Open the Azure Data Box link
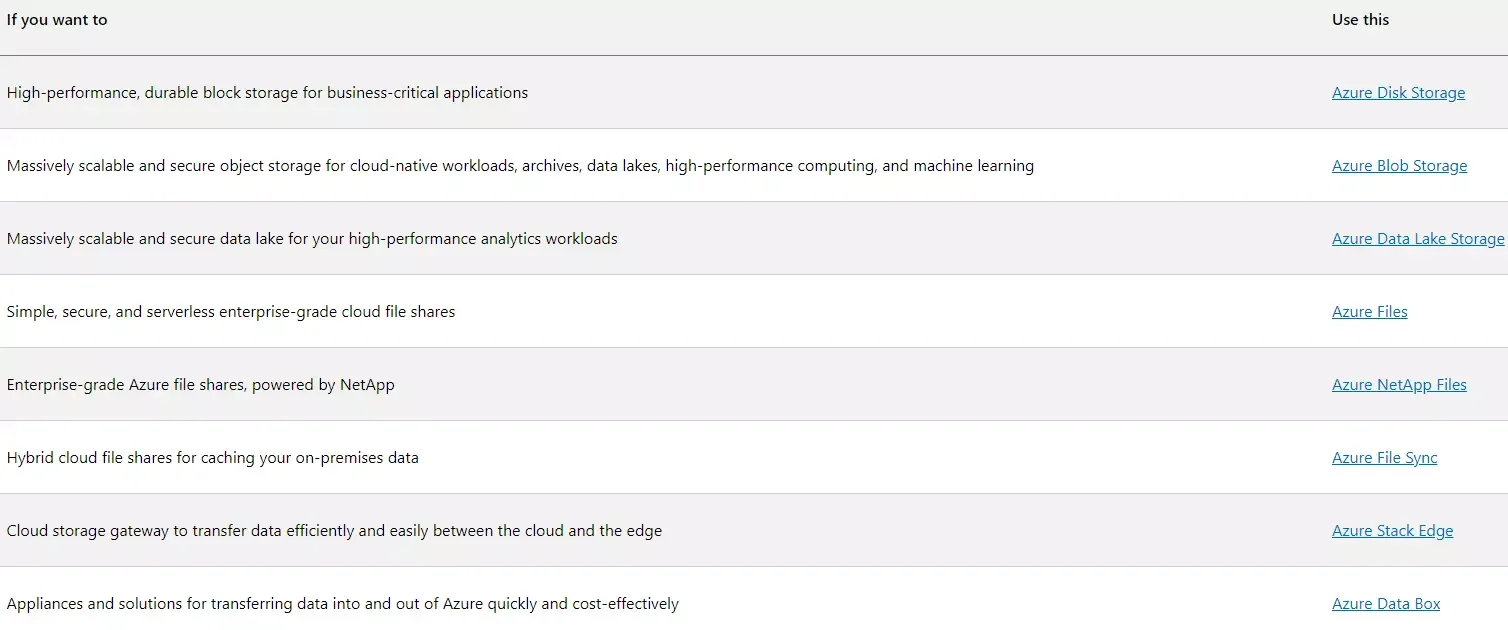 click(x=1386, y=603)
